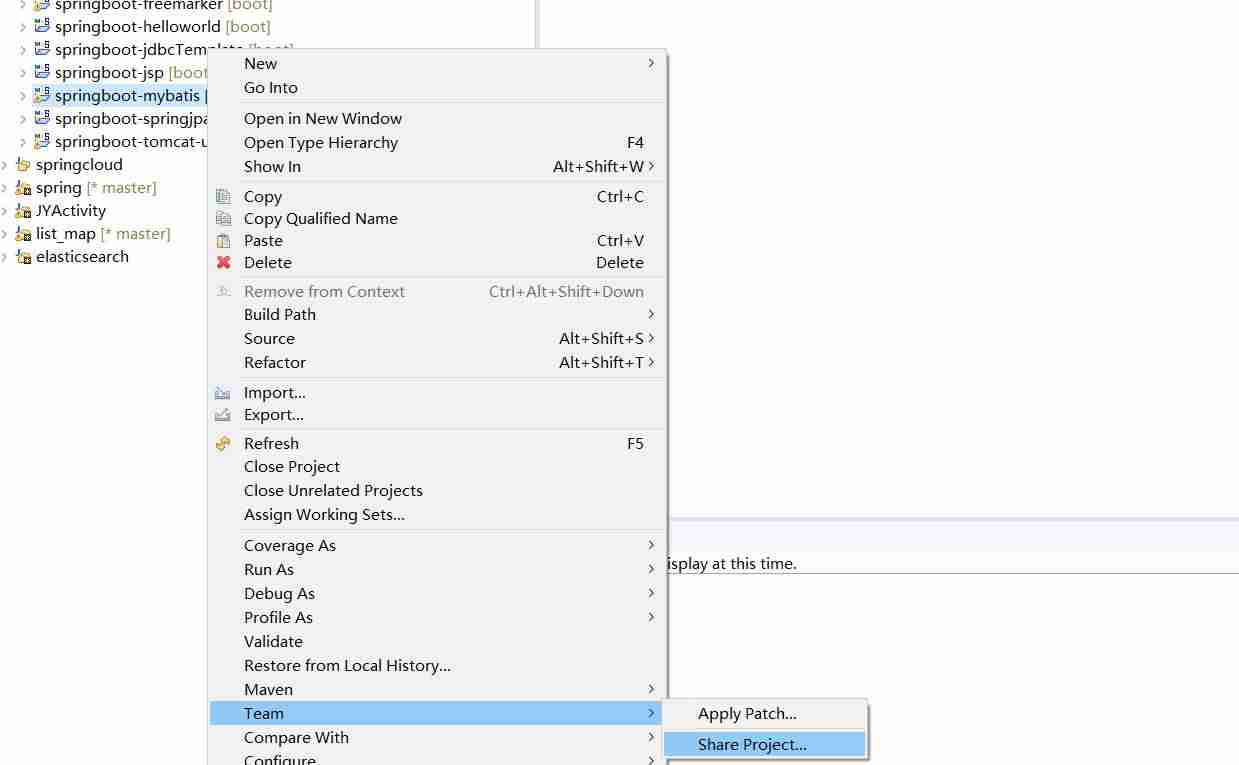Click the Export icon in context menu

tap(223, 415)
